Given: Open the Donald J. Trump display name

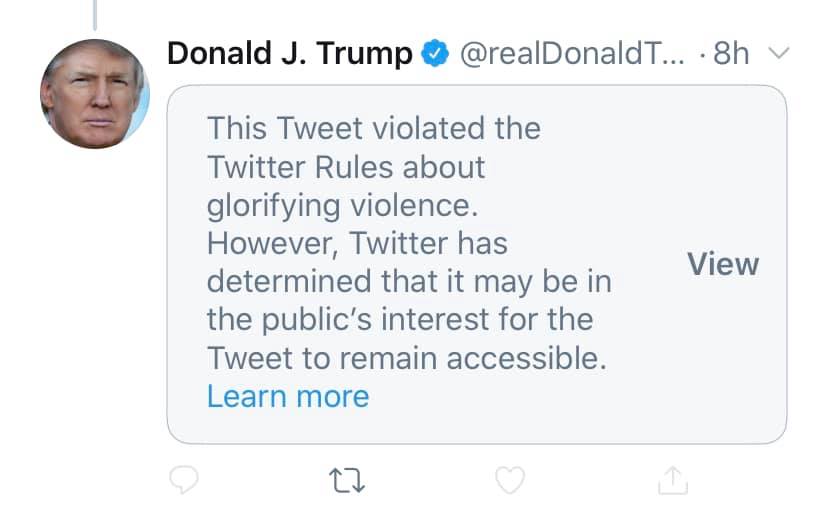Looking at the screenshot, I should coord(289,53).
